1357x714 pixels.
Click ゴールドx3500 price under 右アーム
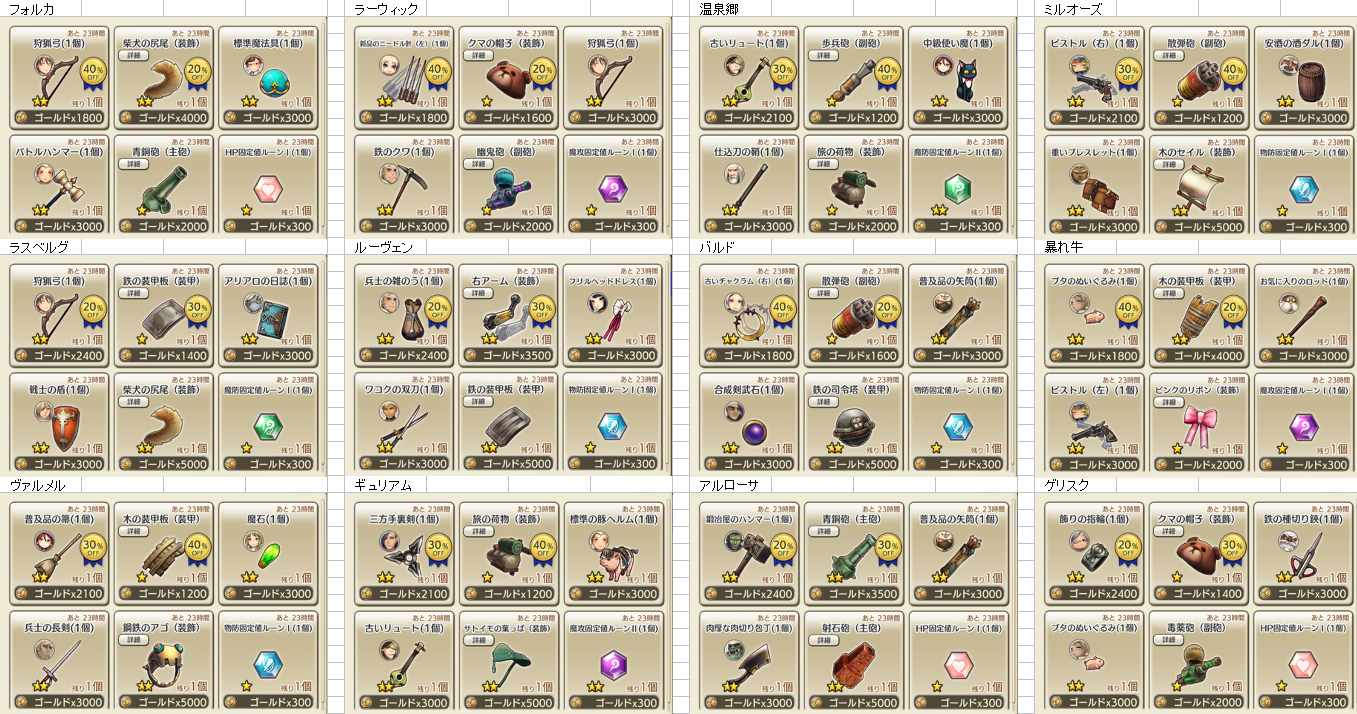508,355
